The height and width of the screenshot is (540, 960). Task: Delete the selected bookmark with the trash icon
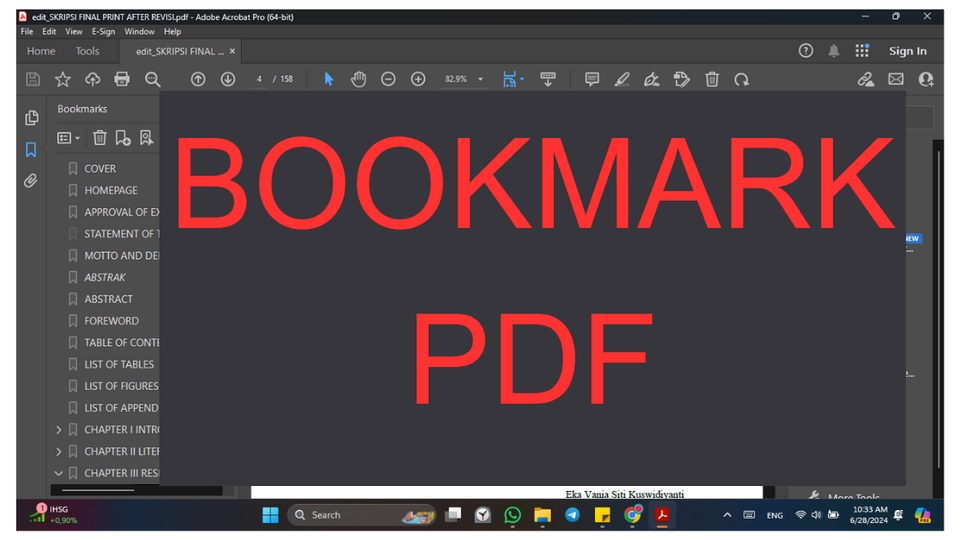pos(100,138)
